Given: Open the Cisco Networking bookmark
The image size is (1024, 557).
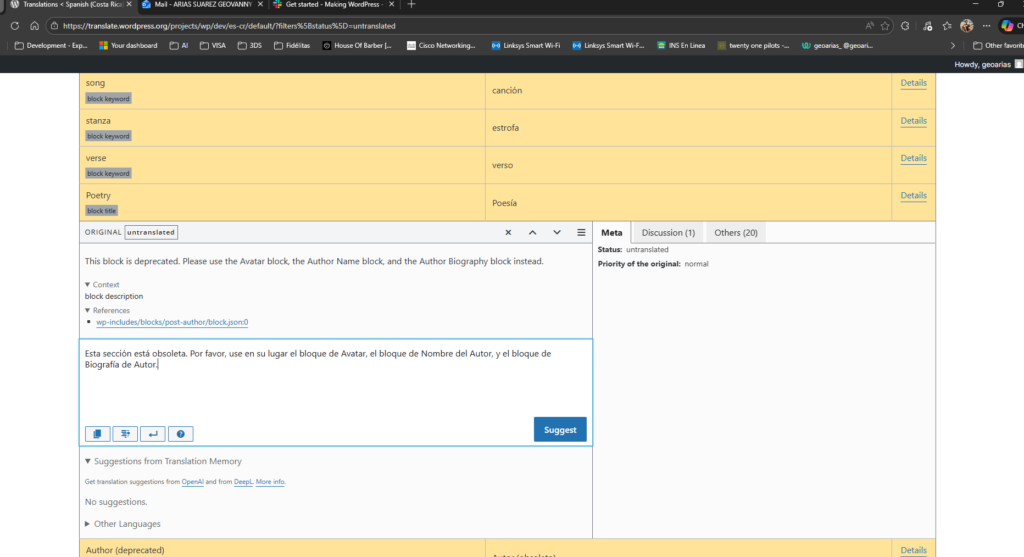Looking at the screenshot, I should pos(441,45).
